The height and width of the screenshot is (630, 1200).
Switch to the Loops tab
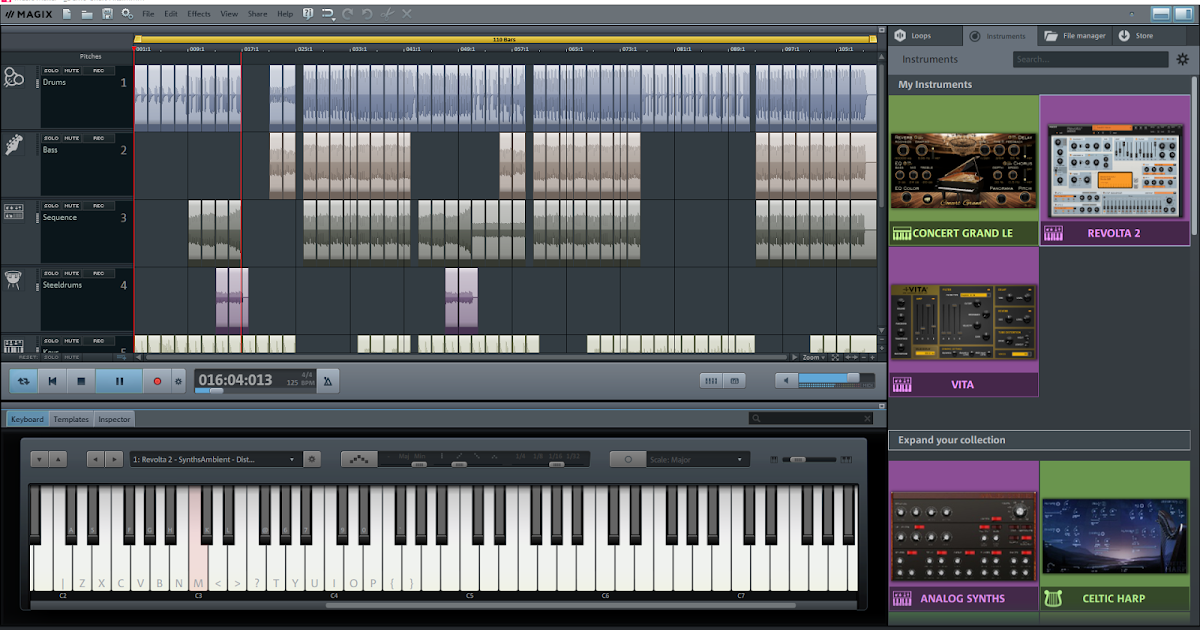pyautogui.click(x=925, y=36)
